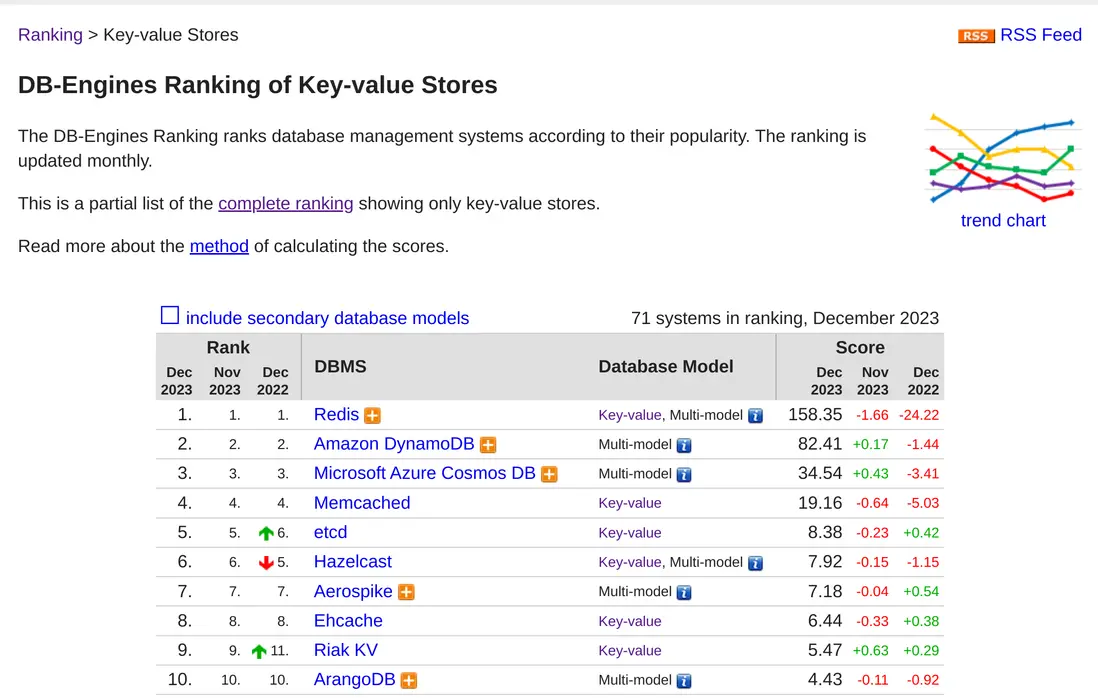The height and width of the screenshot is (698, 1098).
Task: Click the info icon next to Amazon DynamoDB's model
Action: [683, 445]
